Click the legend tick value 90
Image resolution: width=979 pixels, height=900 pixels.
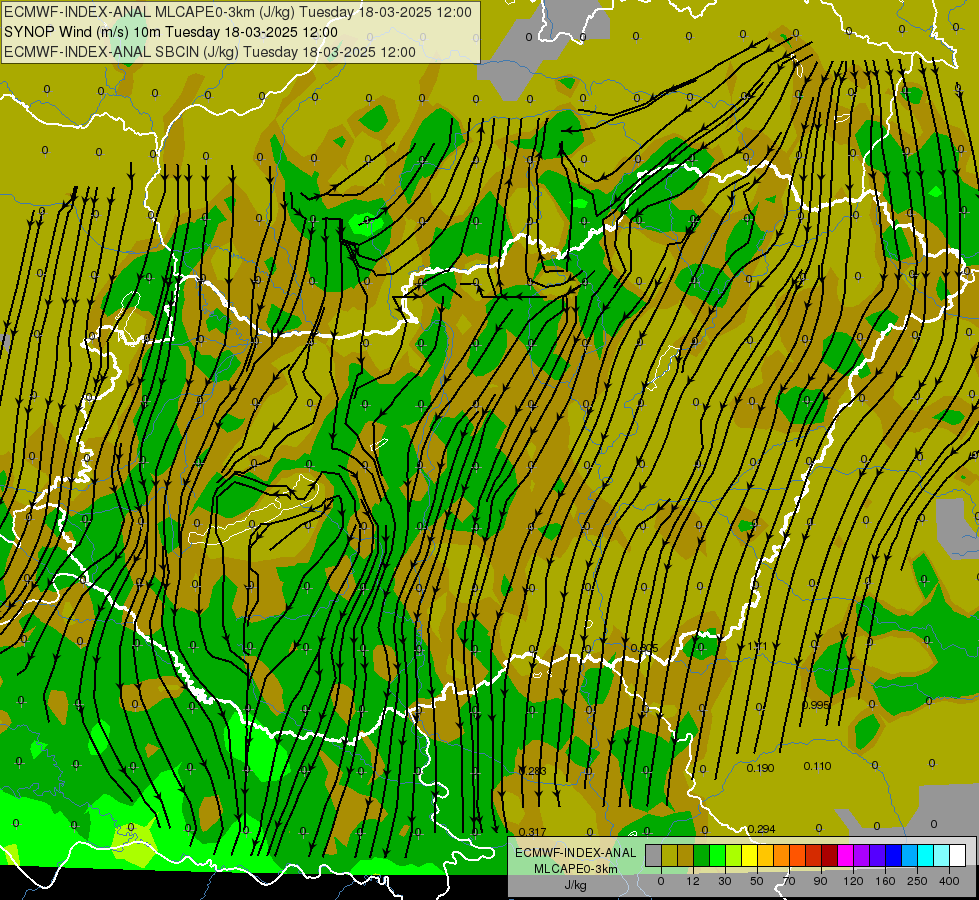click(x=820, y=881)
